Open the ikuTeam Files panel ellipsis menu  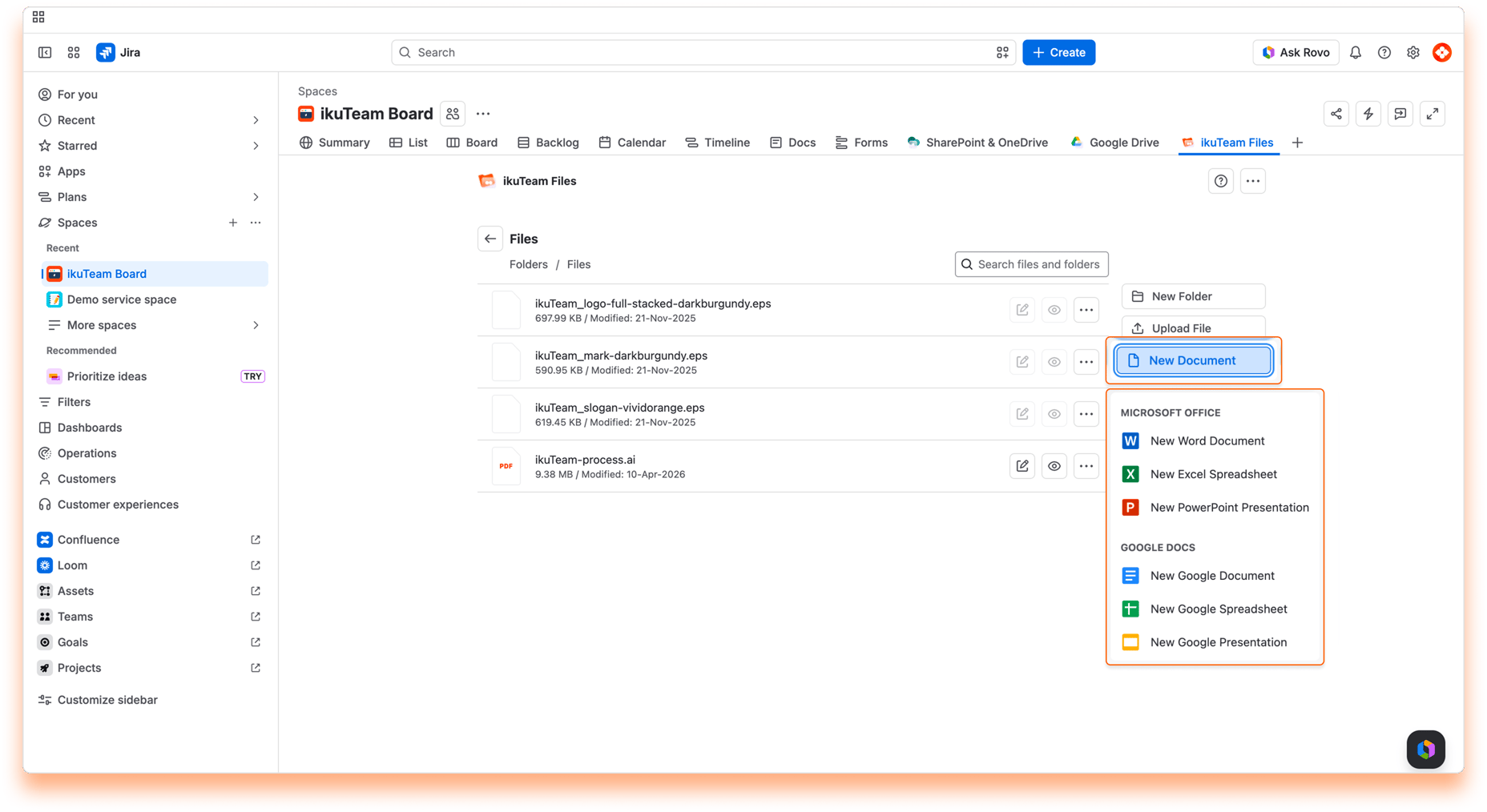(1253, 181)
